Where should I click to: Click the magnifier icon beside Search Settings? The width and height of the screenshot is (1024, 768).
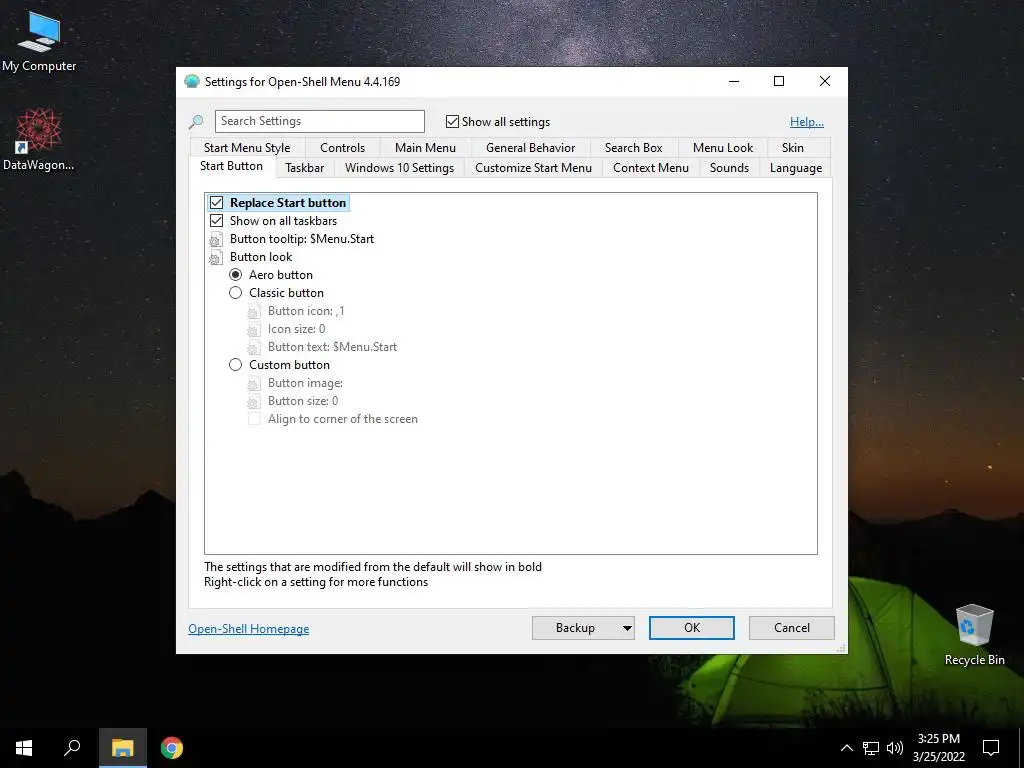point(196,121)
